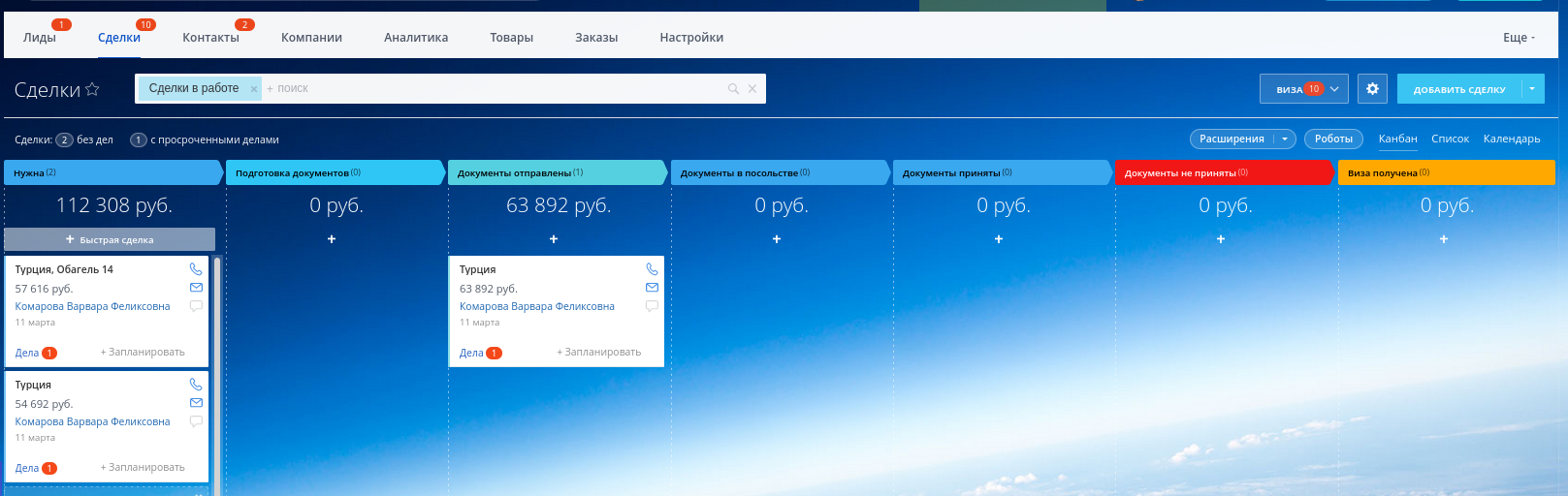Add deal in Документы приняты column
This screenshot has width=1568, height=496.
coord(999,239)
